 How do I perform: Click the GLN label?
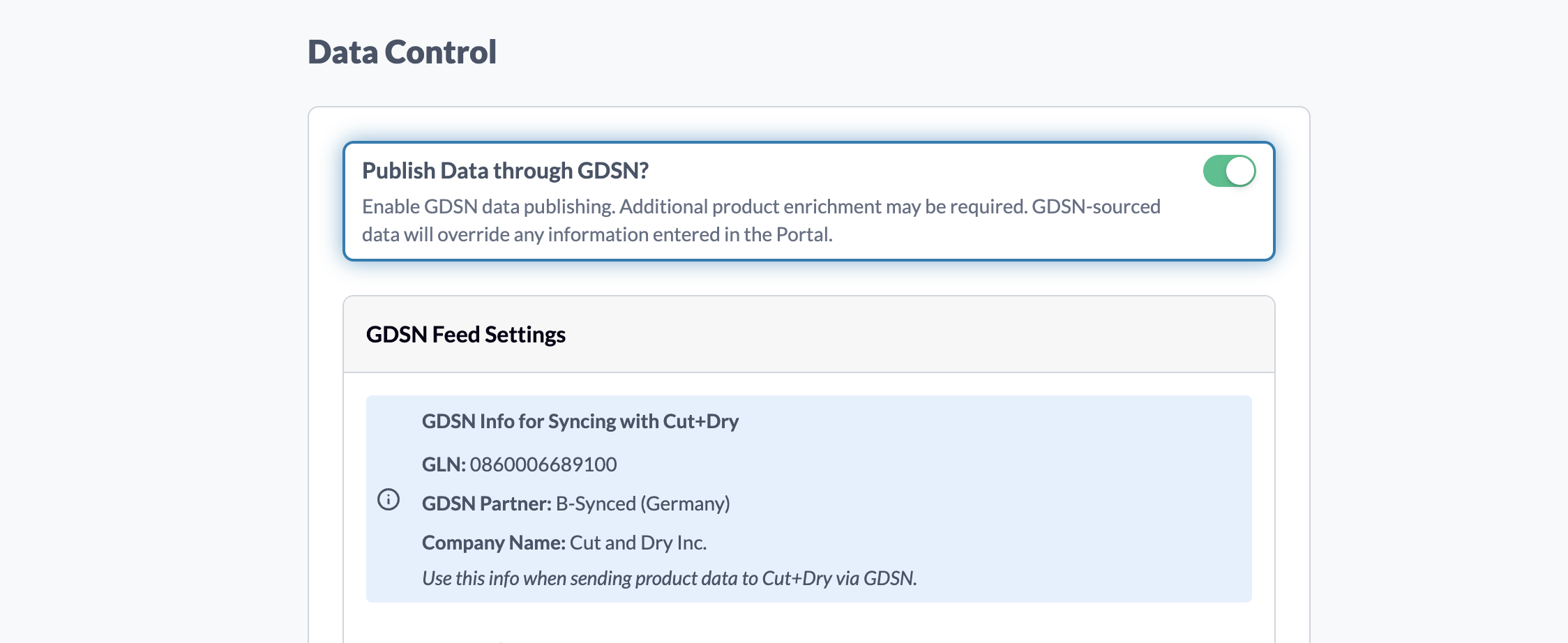(444, 464)
